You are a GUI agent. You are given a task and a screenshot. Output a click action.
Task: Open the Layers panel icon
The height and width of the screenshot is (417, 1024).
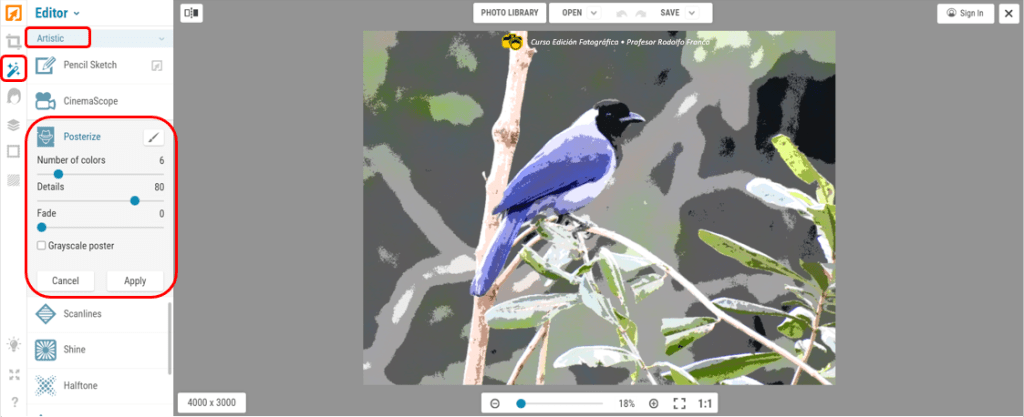(13, 125)
